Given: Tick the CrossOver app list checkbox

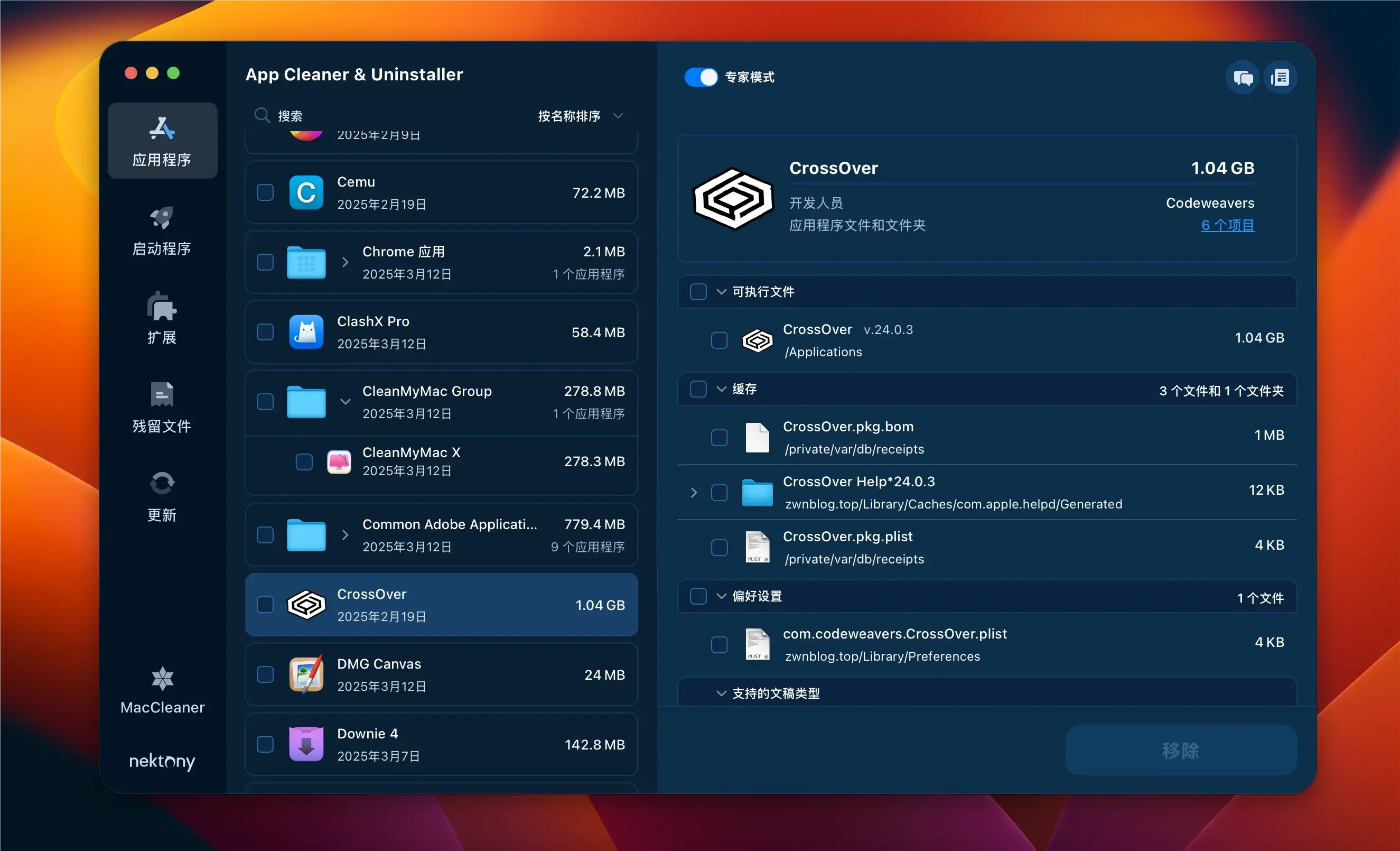Looking at the screenshot, I should (x=265, y=605).
